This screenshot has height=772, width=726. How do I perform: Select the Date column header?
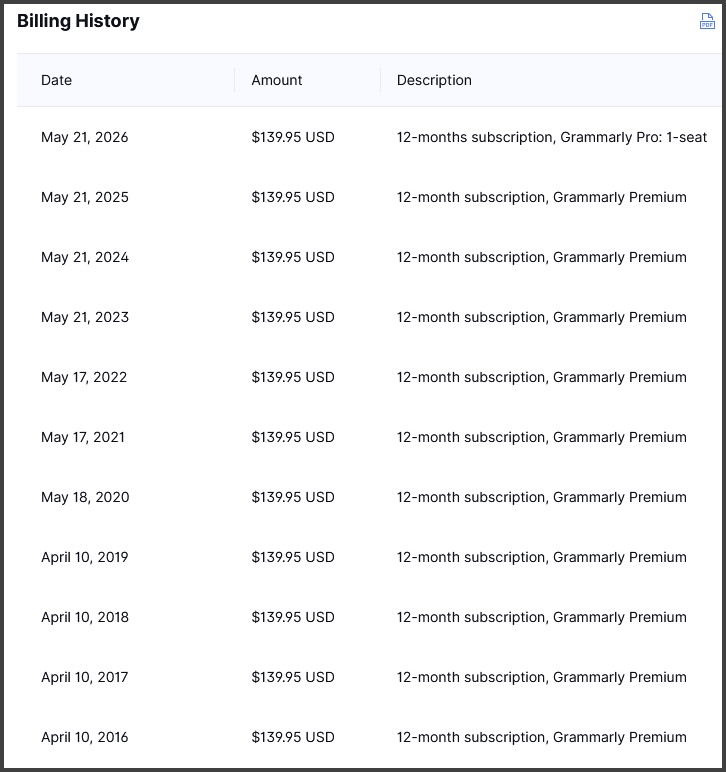tap(56, 80)
